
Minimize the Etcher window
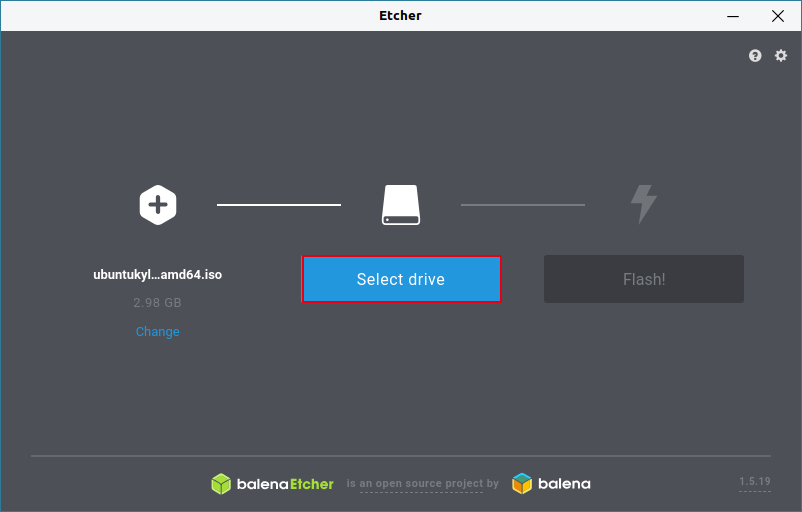click(x=735, y=16)
